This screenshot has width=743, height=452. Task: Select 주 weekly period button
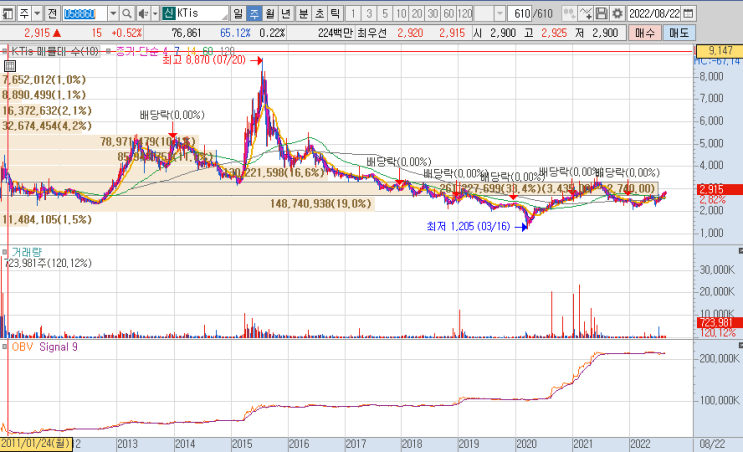[254, 13]
